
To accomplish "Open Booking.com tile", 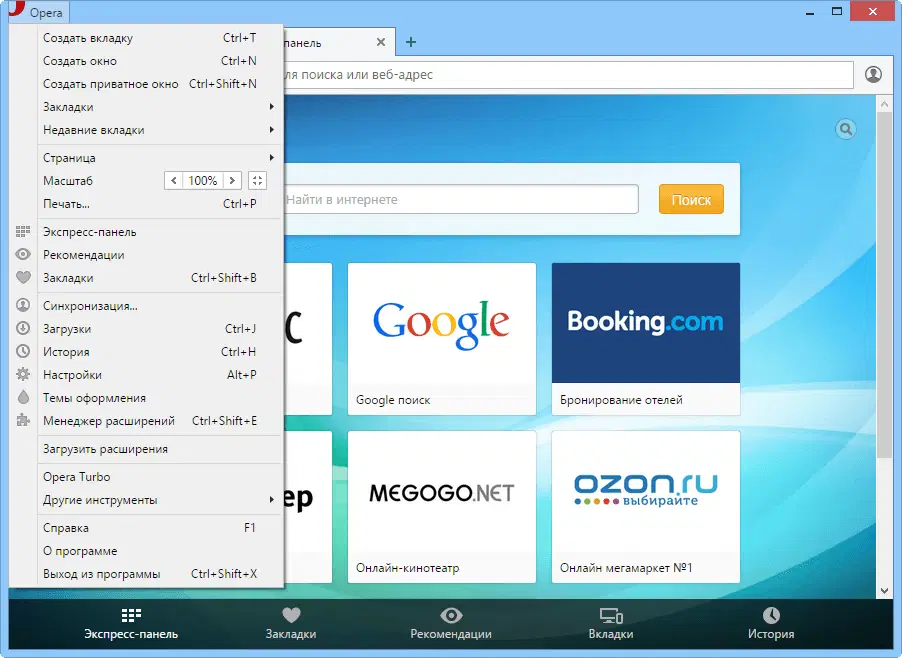I will coord(645,339).
